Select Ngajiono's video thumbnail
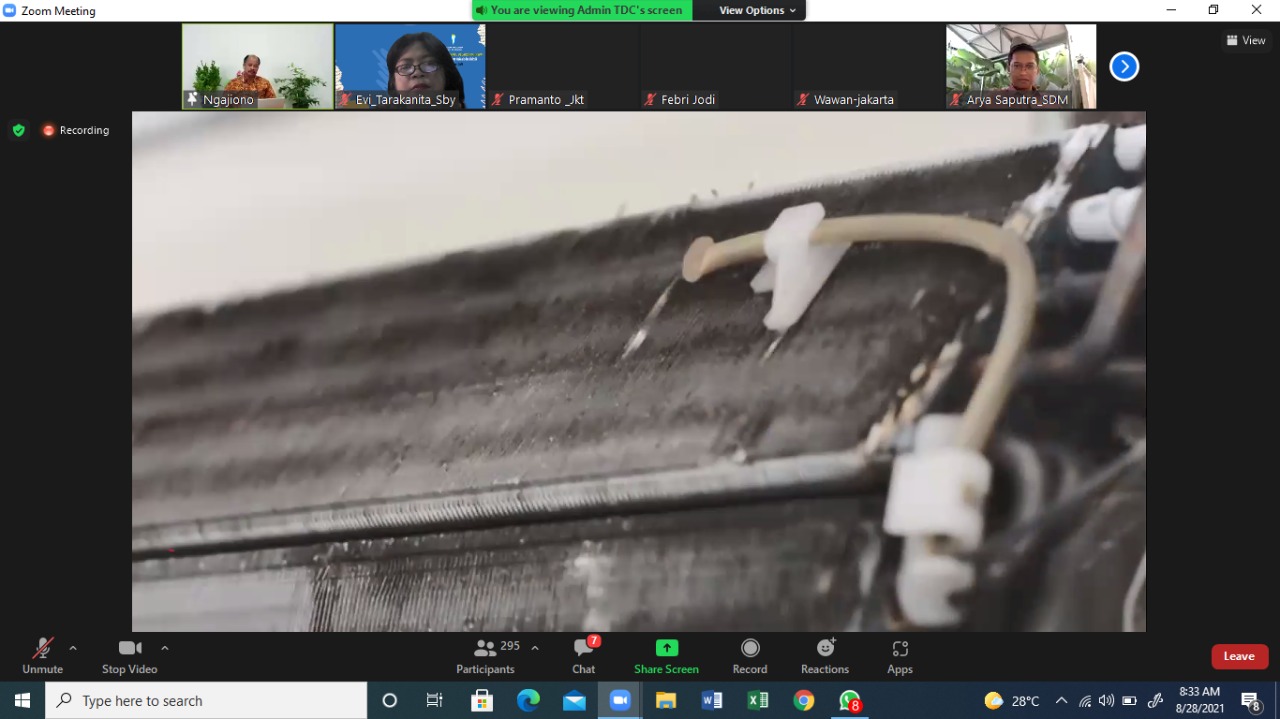Viewport: 1280px width, 719px height. [258, 66]
